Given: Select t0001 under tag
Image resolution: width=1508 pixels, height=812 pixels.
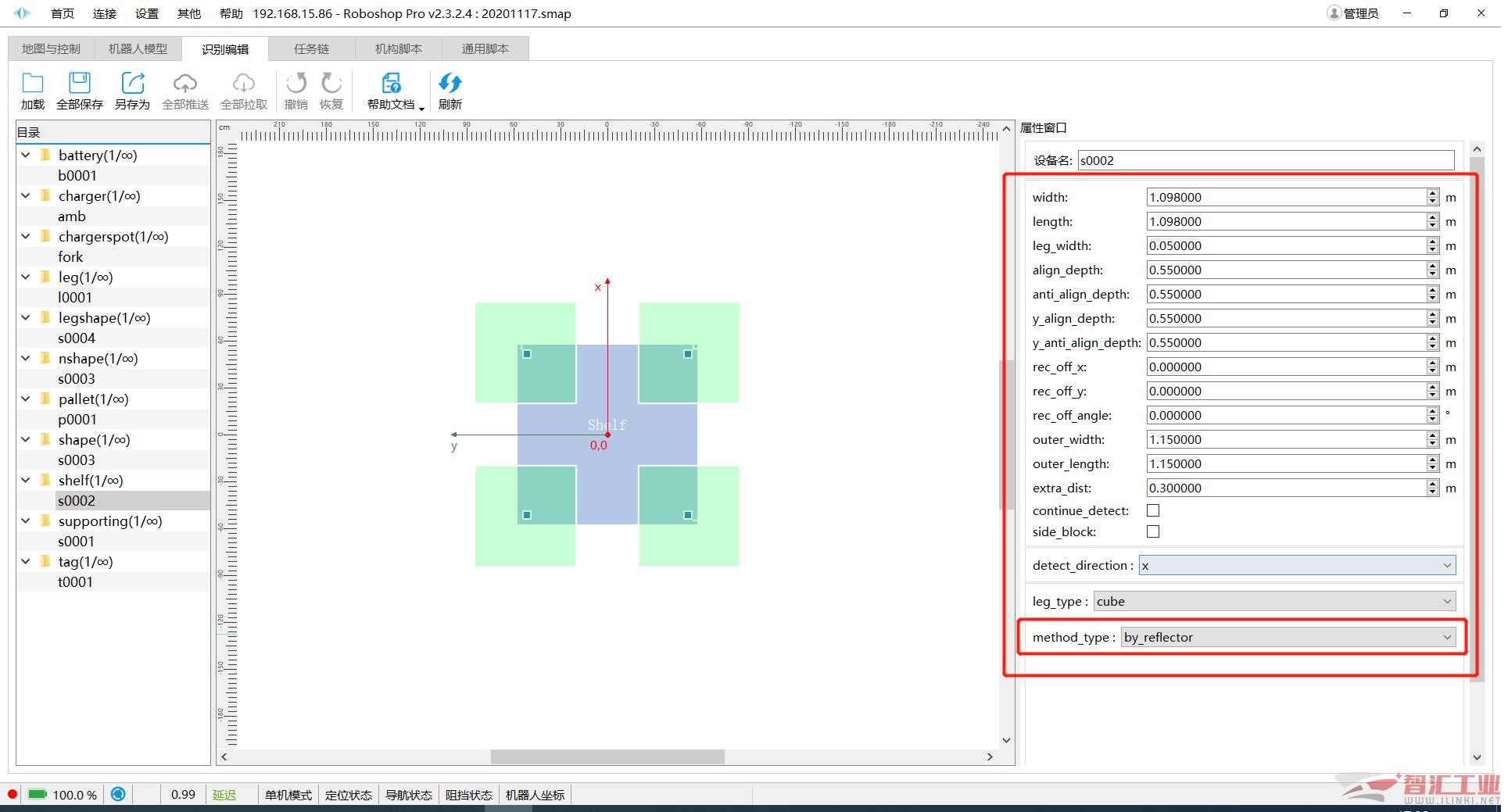Looking at the screenshot, I should pos(75,581).
